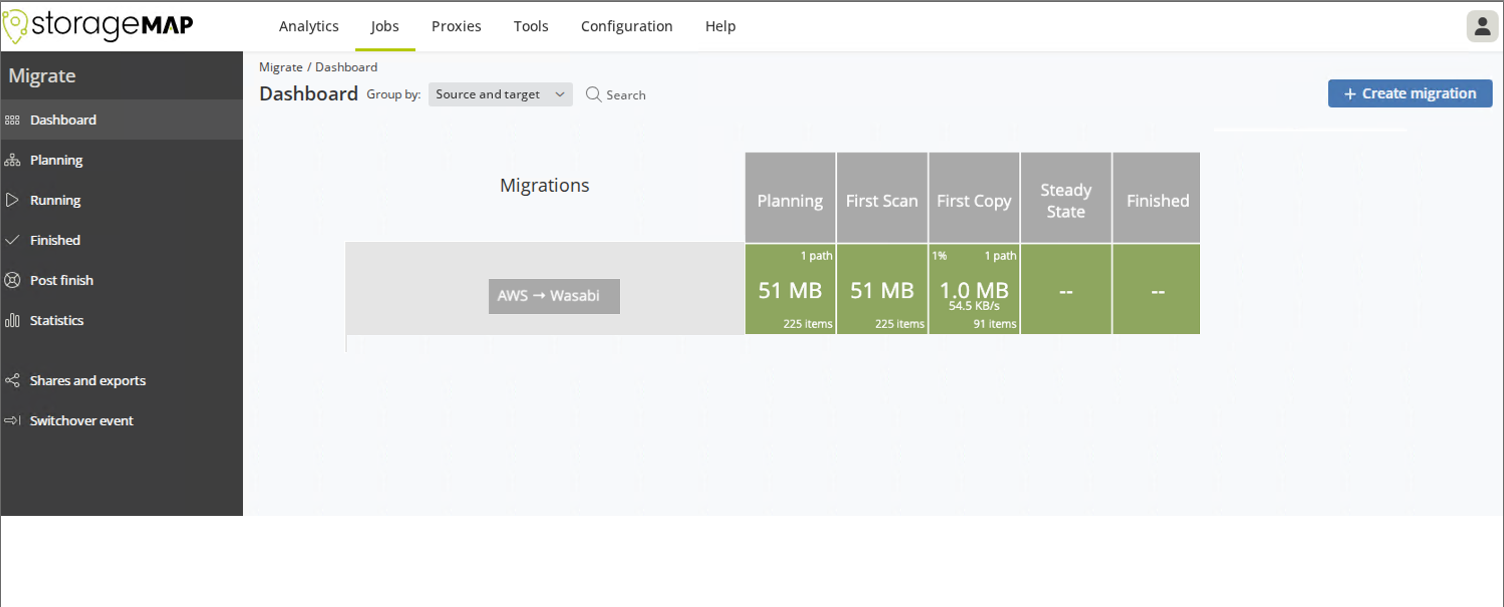Select Post finish label in the sidebar
Screen dimensions: 1504x607
click(x=61, y=280)
